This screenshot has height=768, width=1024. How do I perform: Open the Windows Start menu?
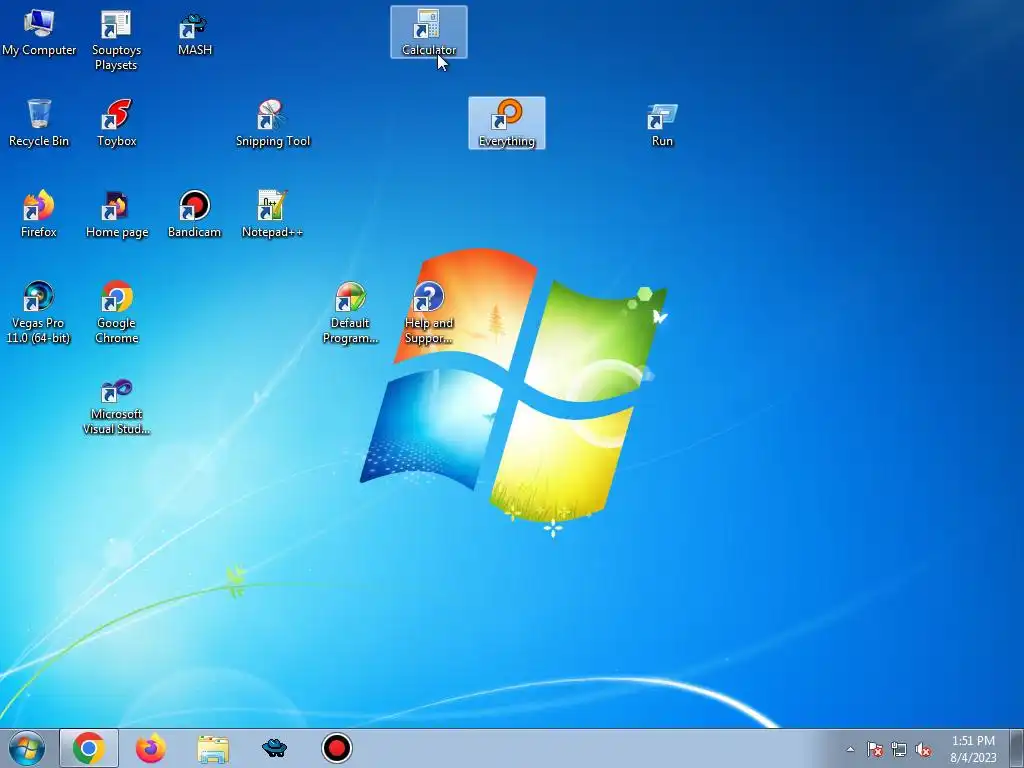(27, 748)
